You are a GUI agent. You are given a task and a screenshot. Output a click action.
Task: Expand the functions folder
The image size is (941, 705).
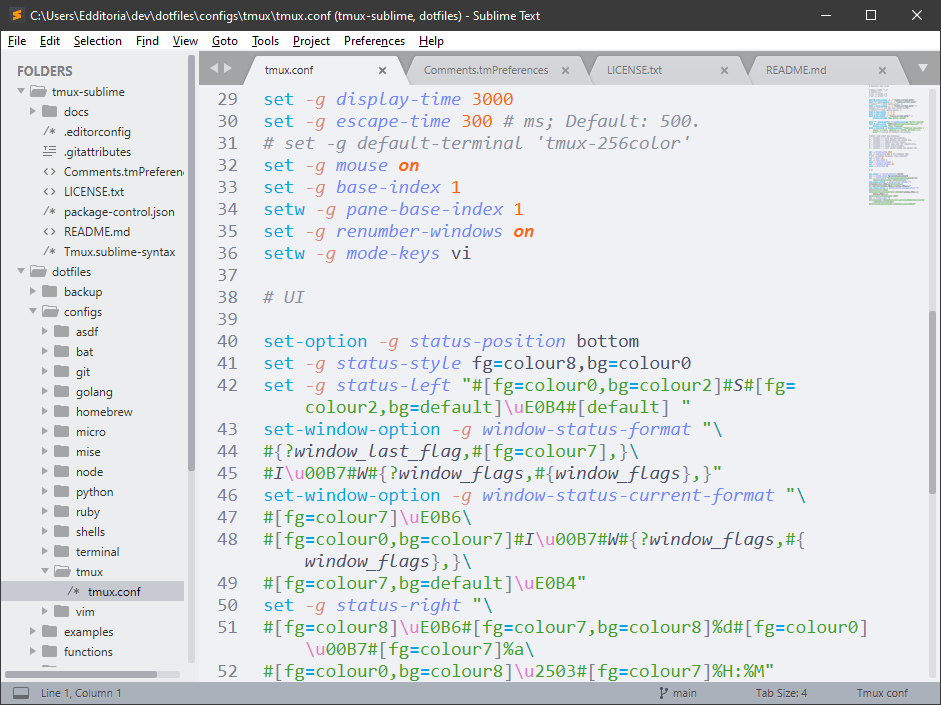(x=33, y=652)
